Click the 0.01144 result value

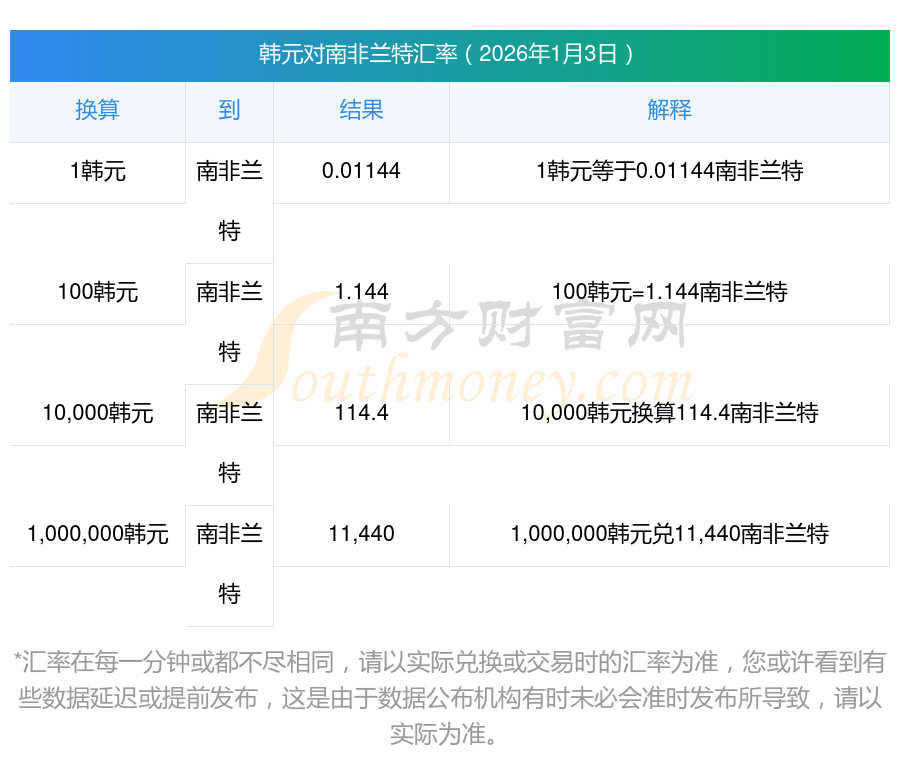pyautogui.click(x=361, y=171)
